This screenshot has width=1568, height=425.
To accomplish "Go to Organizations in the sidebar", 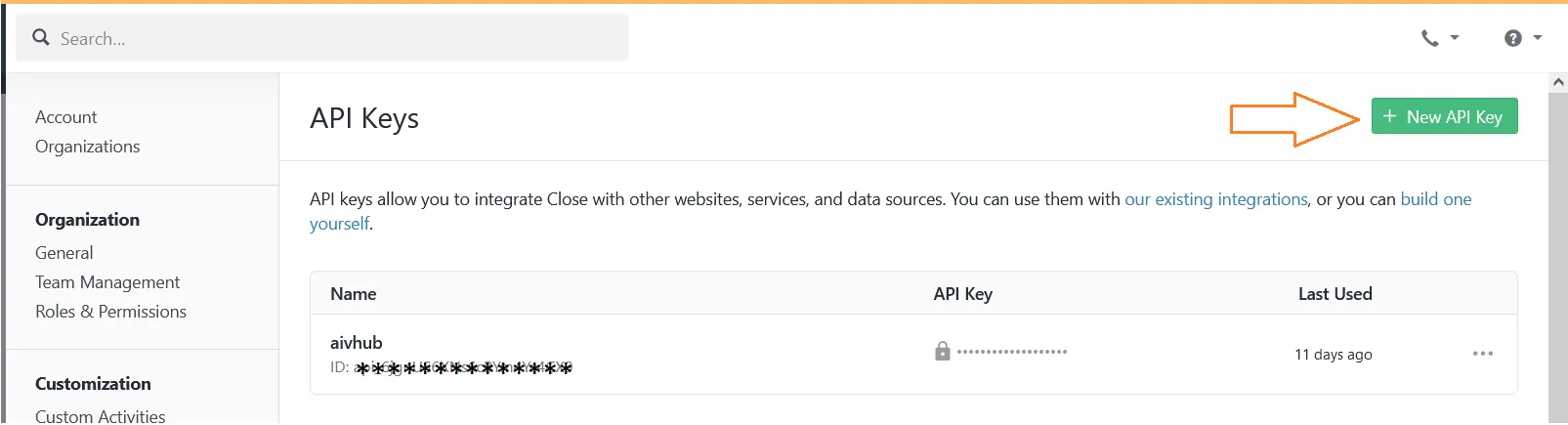I will [x=88, y=147].
